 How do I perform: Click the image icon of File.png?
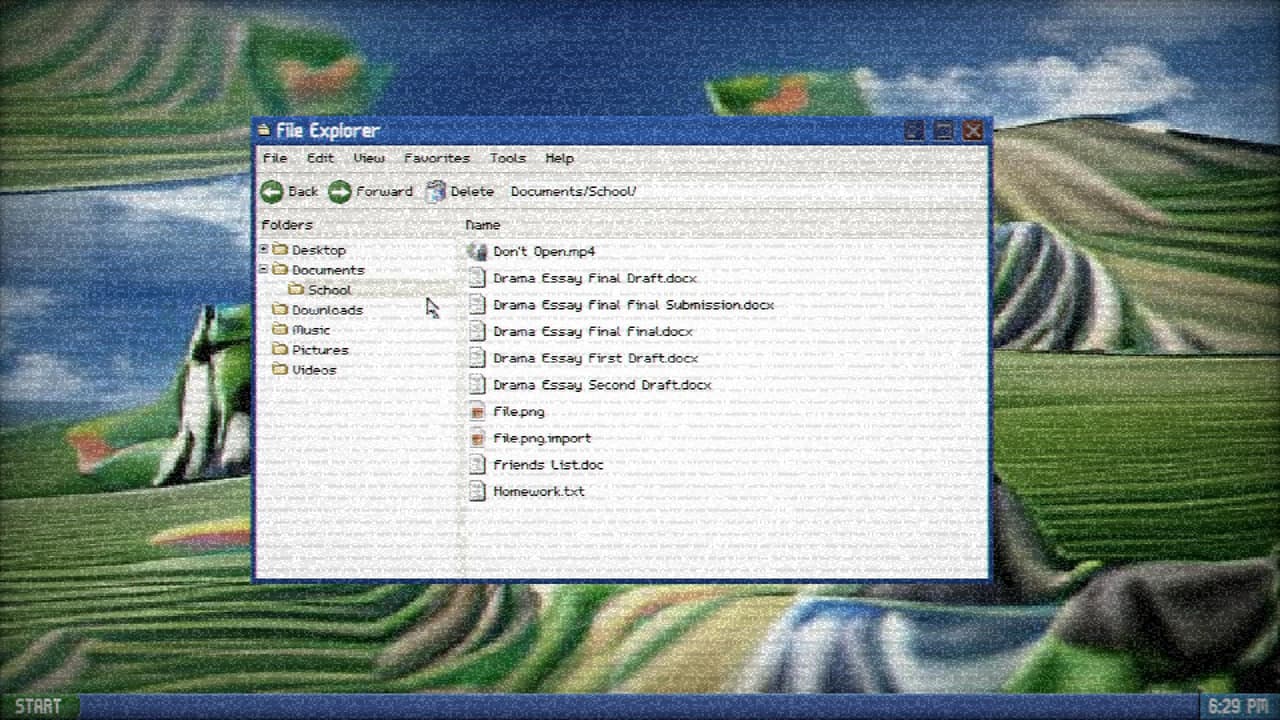(477, 411)
